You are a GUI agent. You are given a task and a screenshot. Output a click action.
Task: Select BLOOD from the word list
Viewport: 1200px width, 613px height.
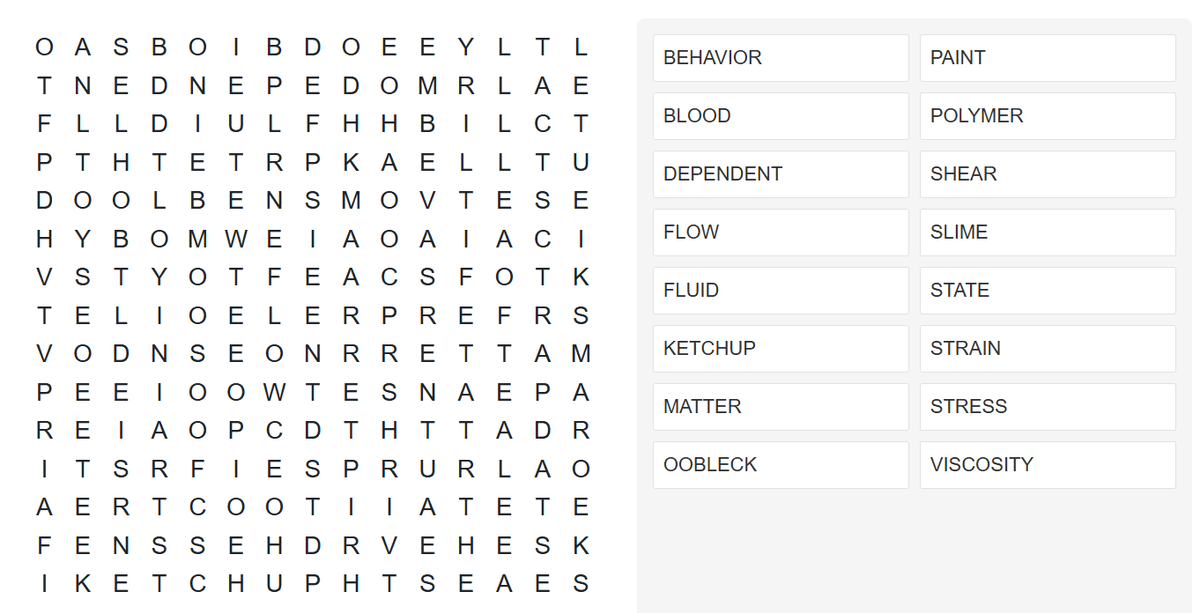pos(780,116)
